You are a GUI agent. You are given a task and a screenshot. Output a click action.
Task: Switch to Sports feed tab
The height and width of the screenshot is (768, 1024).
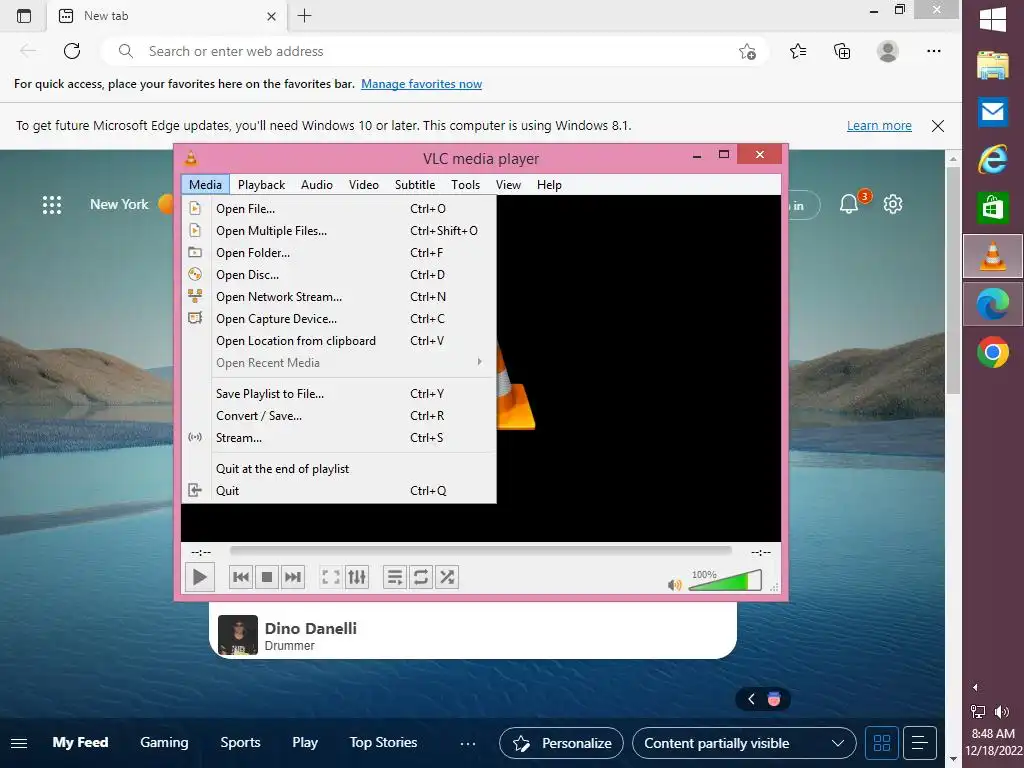[x=240, y=743]
